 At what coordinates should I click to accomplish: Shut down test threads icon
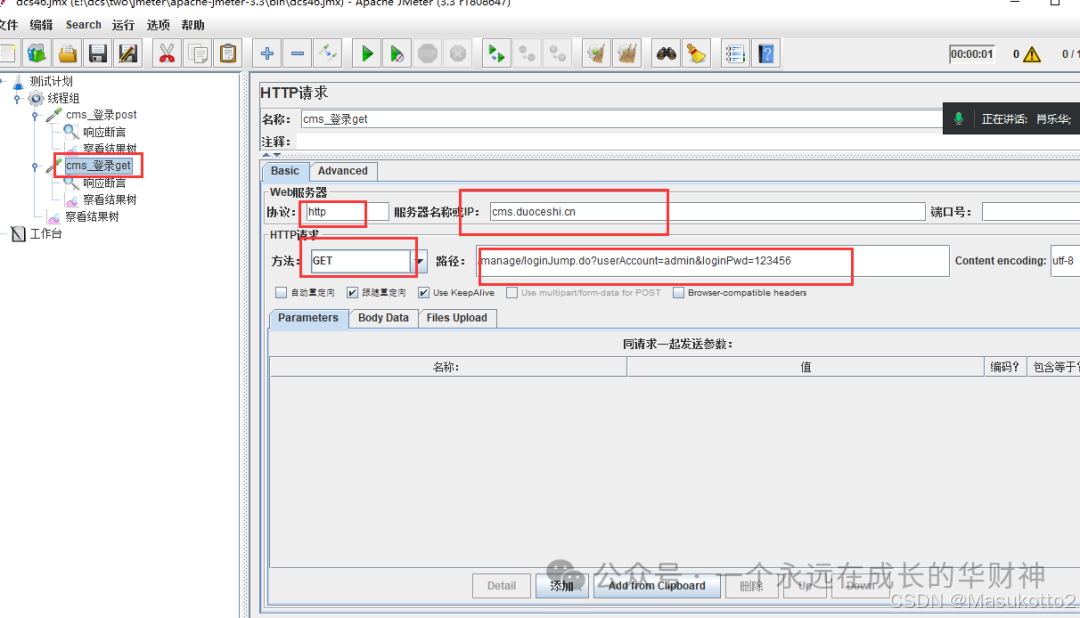(x=458, y=53)
